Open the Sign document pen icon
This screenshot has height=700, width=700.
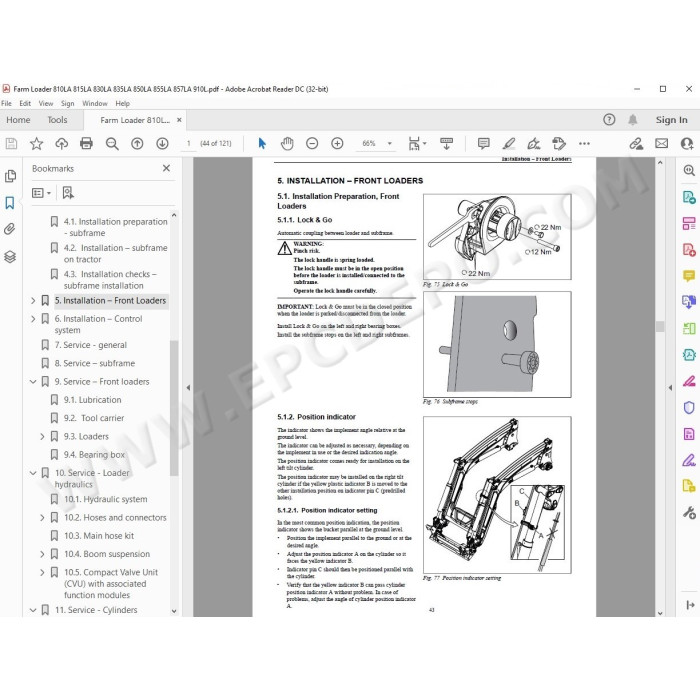[533, 143]
